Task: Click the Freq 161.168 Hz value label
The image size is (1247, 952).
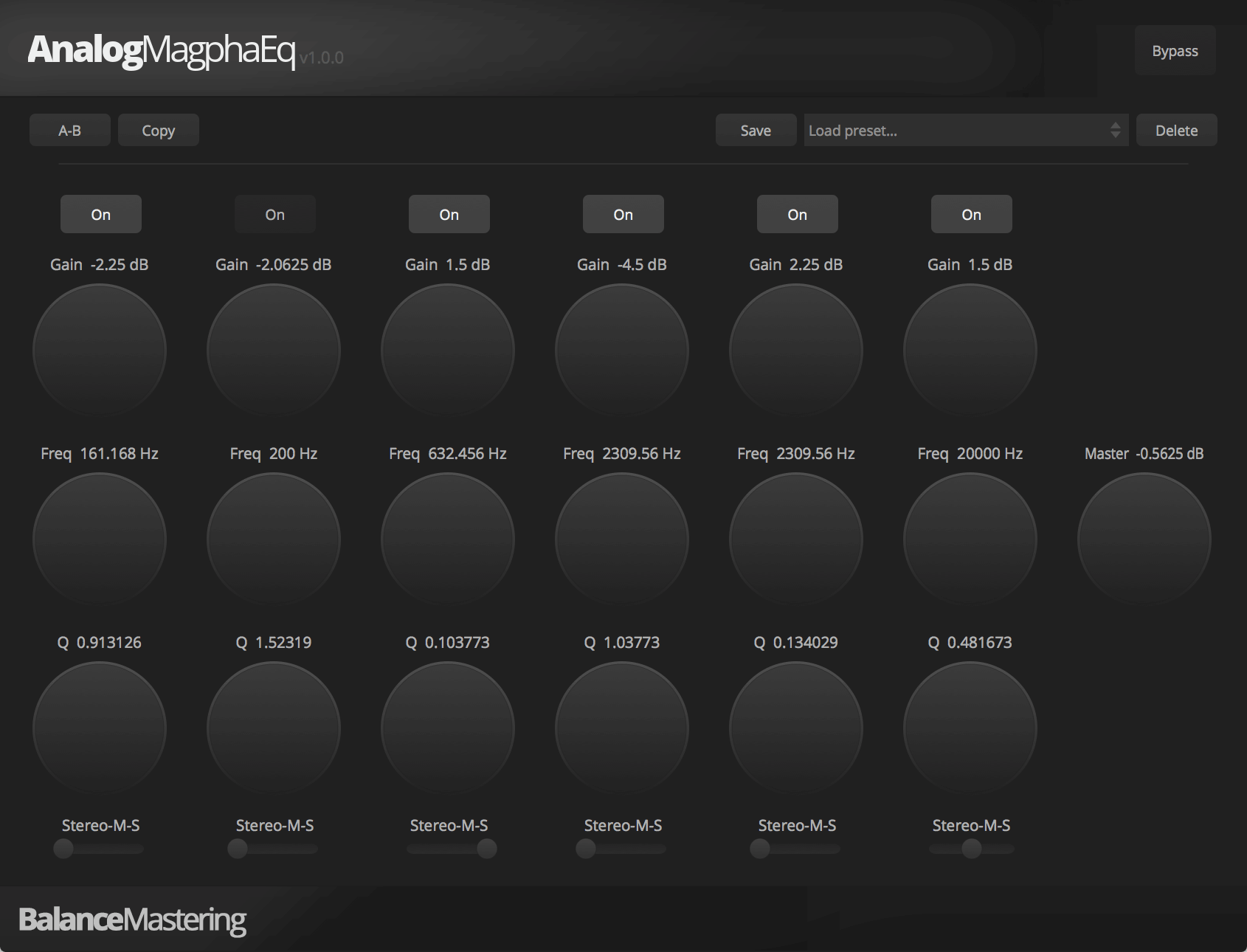Action: (x=100, y=453)
